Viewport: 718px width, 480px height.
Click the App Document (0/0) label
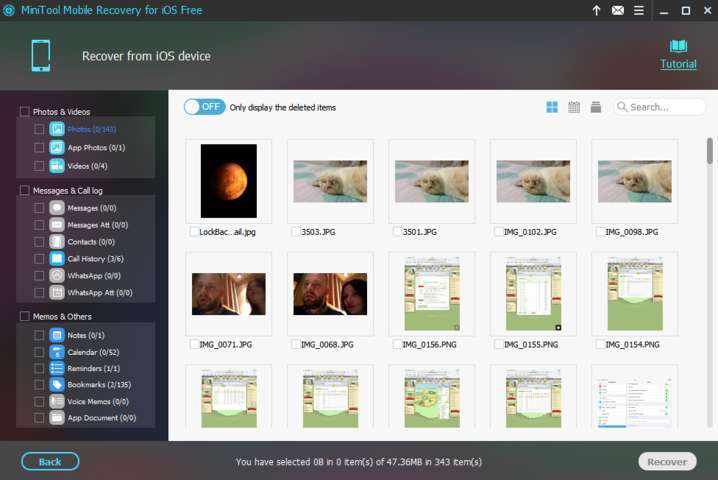(102, 418)
